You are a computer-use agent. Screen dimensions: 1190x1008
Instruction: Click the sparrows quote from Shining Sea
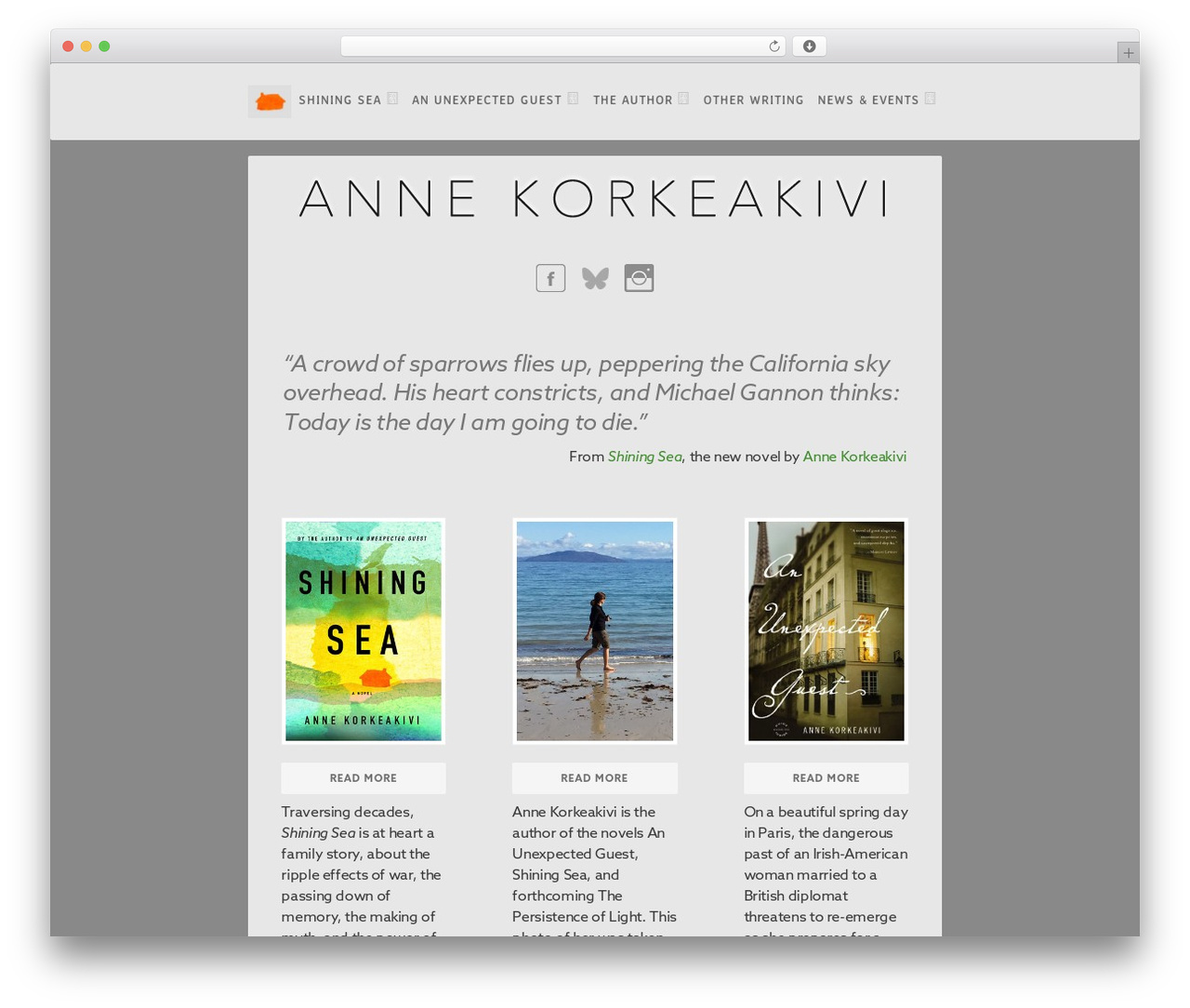pos(591,392)
